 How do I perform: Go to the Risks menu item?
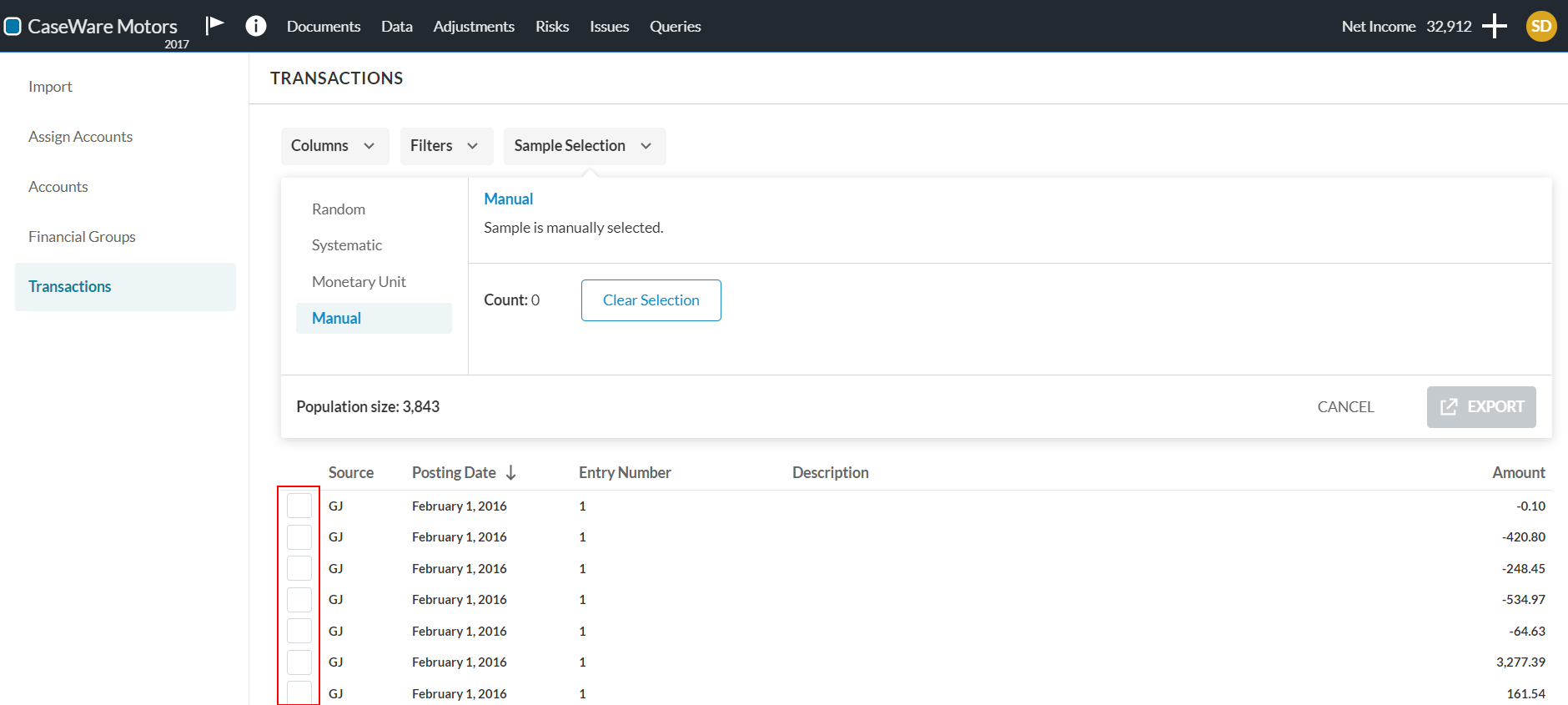point(551,27)
